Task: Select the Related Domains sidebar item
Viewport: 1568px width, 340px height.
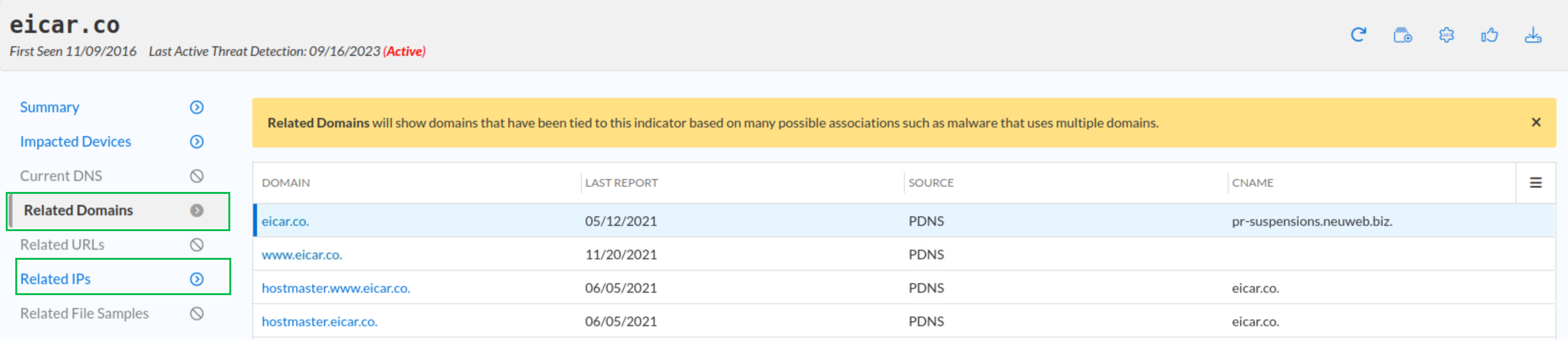Action: [x=78, y=211]
